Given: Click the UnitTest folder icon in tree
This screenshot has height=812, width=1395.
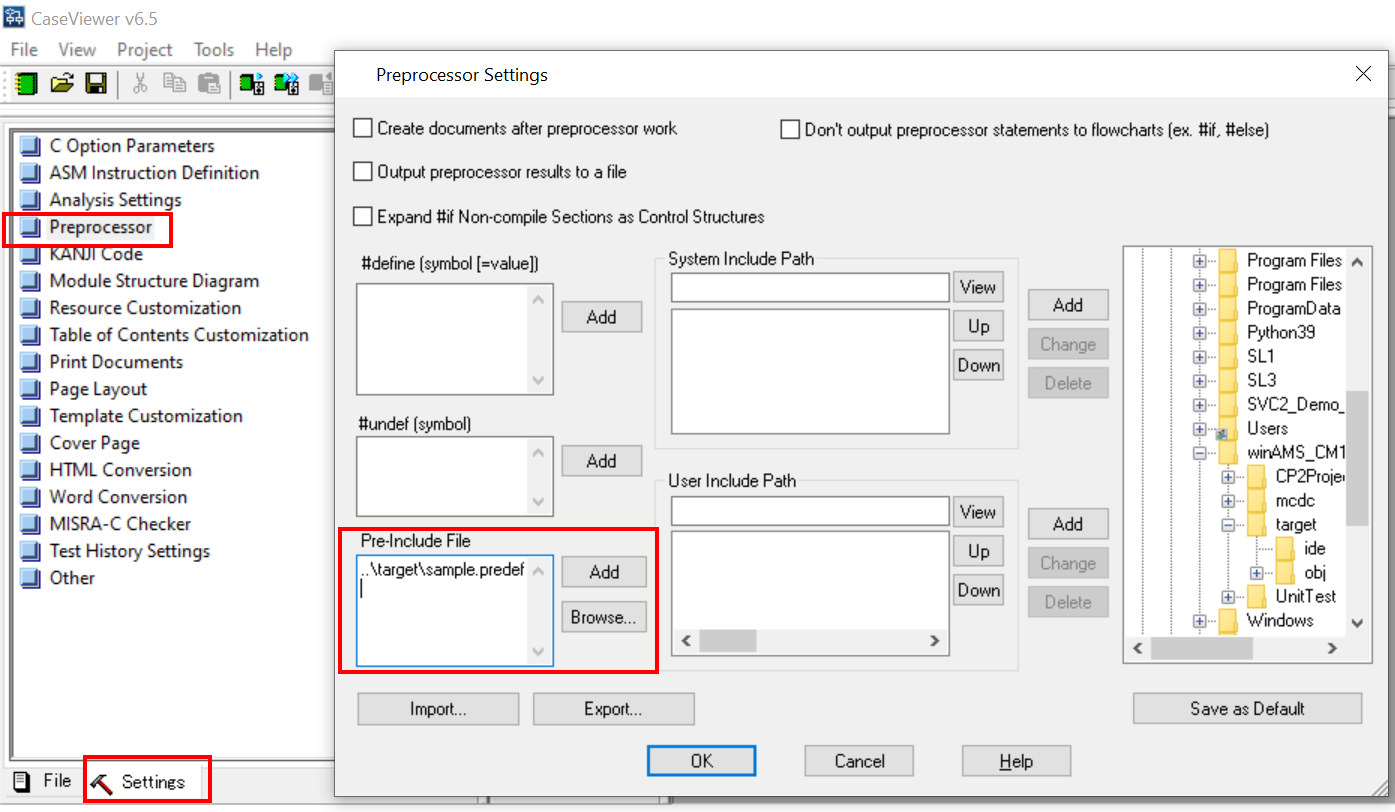Looking at the screenshot, I should (x=1257, y=597).
